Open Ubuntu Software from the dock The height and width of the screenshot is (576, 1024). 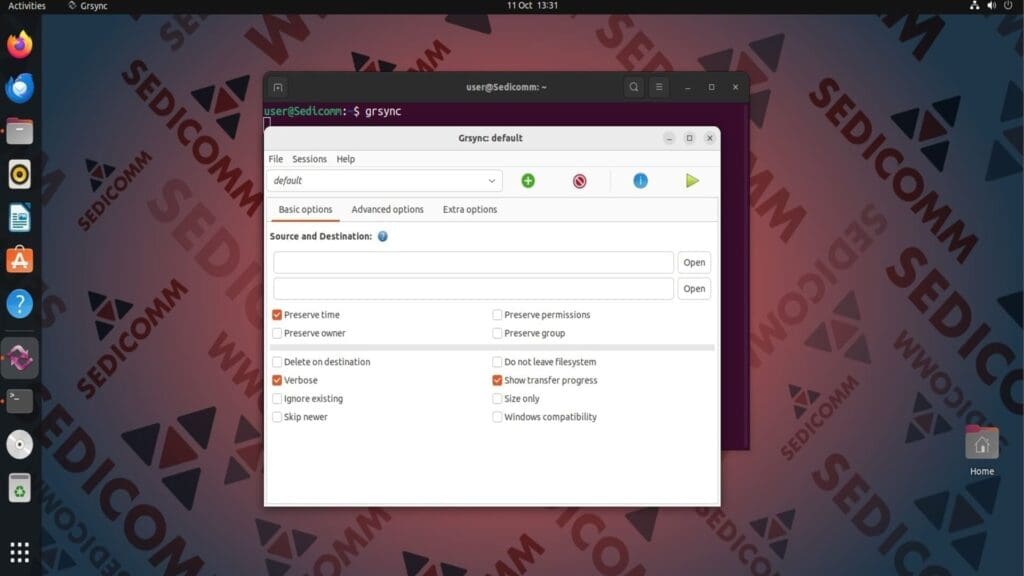point(20,261)
